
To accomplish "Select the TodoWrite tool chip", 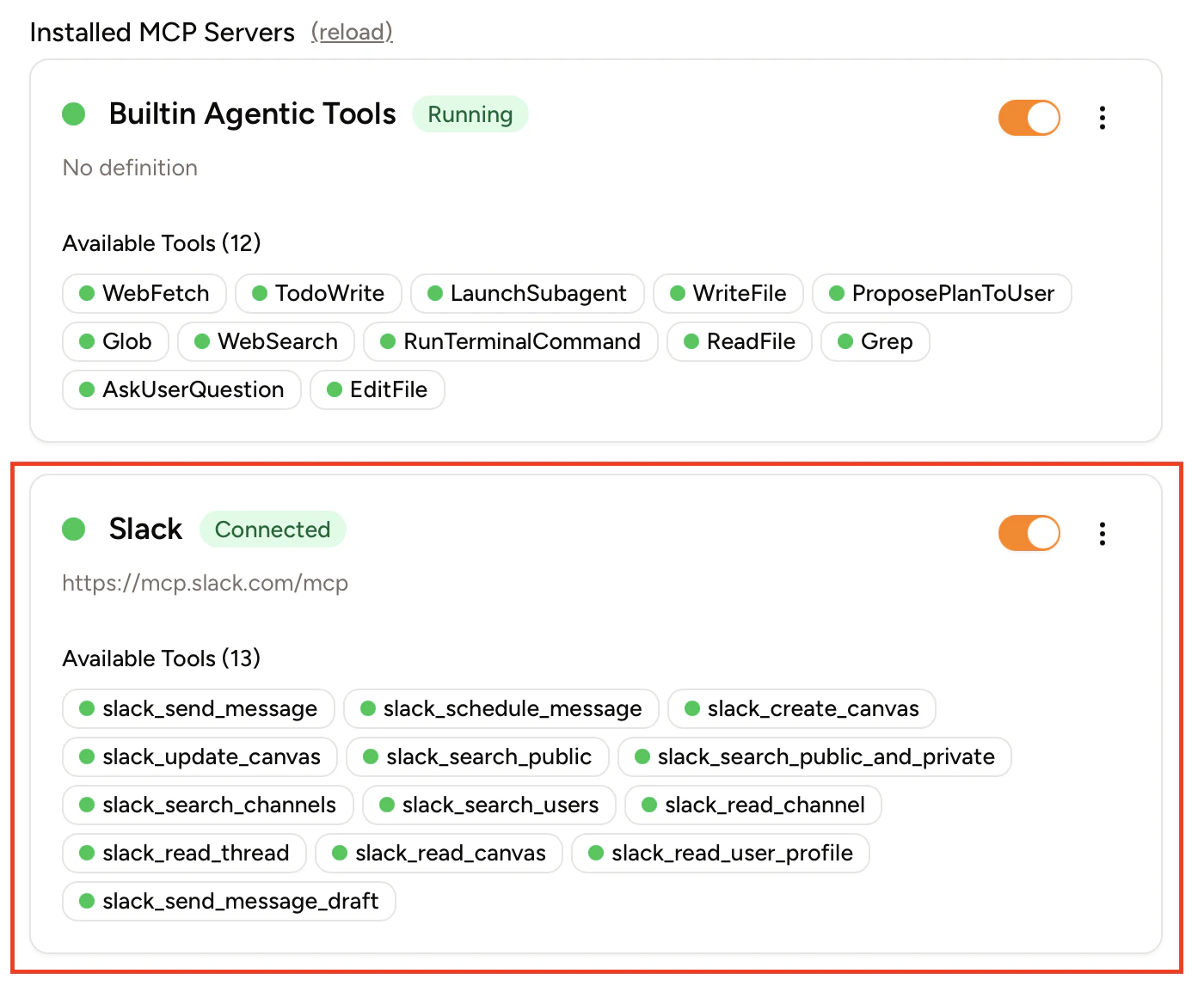I will [x=318, y=293].
